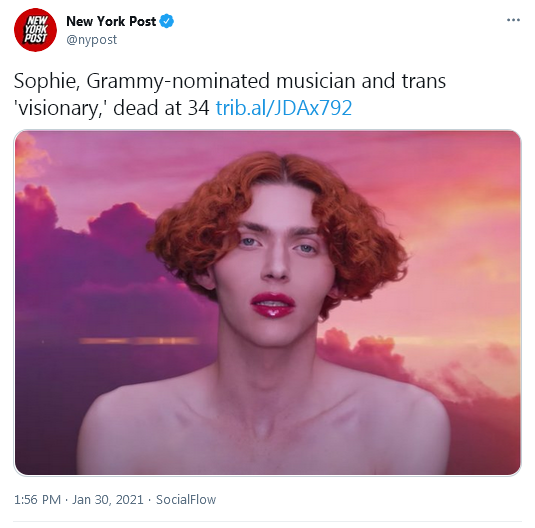535x528 pixels.
Task: Click the 1:56 PM timestamp
Action: pyautogui.click(x=37, y=500)
